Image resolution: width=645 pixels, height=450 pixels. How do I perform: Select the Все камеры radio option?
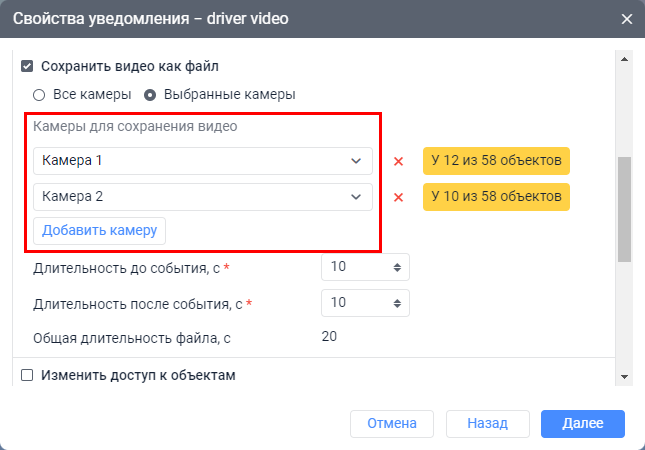[40, 95]
